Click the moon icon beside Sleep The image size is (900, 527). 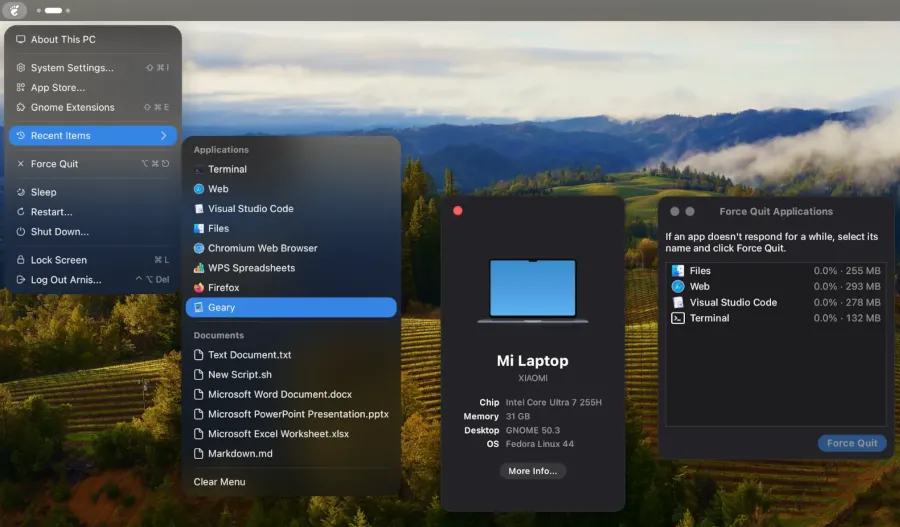[x=21, y=192]
